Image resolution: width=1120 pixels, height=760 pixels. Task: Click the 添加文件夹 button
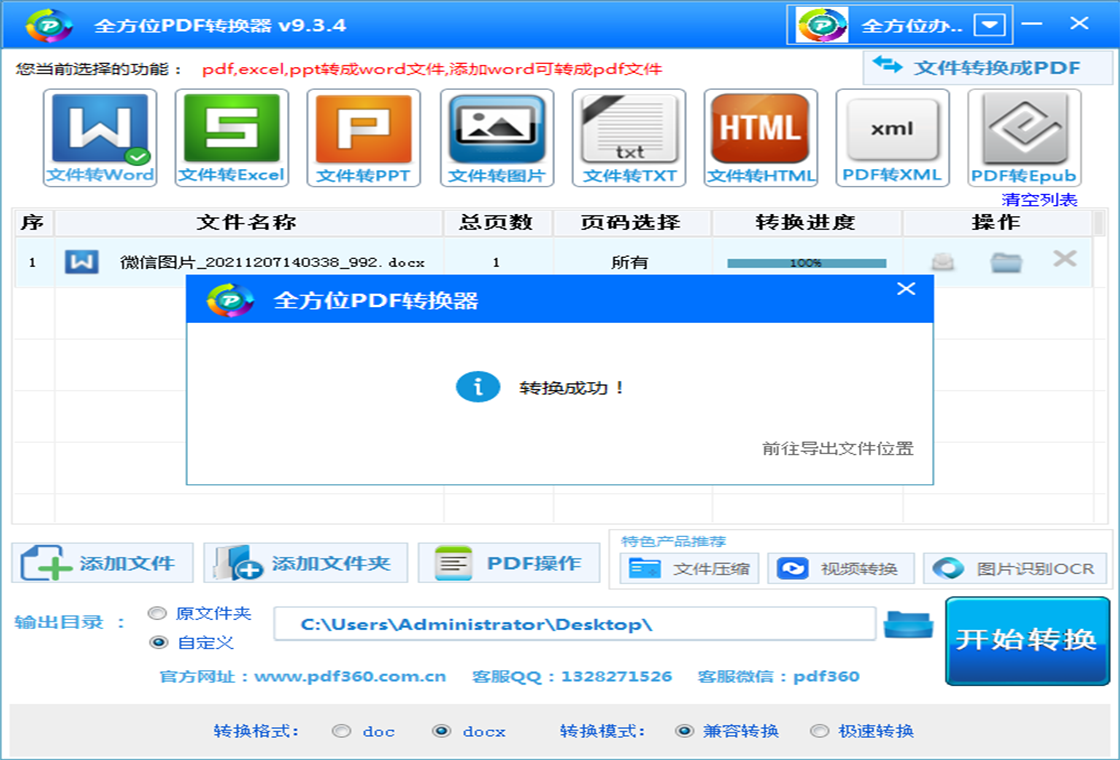(x=306, y=563)
